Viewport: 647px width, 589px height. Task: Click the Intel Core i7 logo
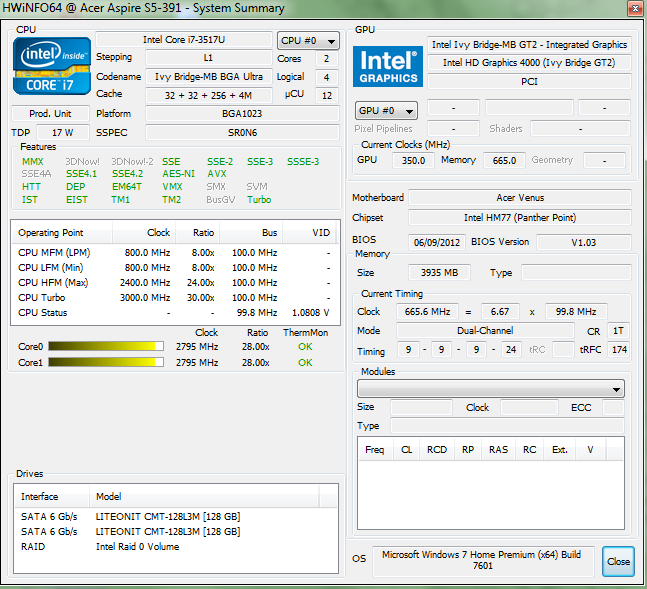click(x=52, y=66)
